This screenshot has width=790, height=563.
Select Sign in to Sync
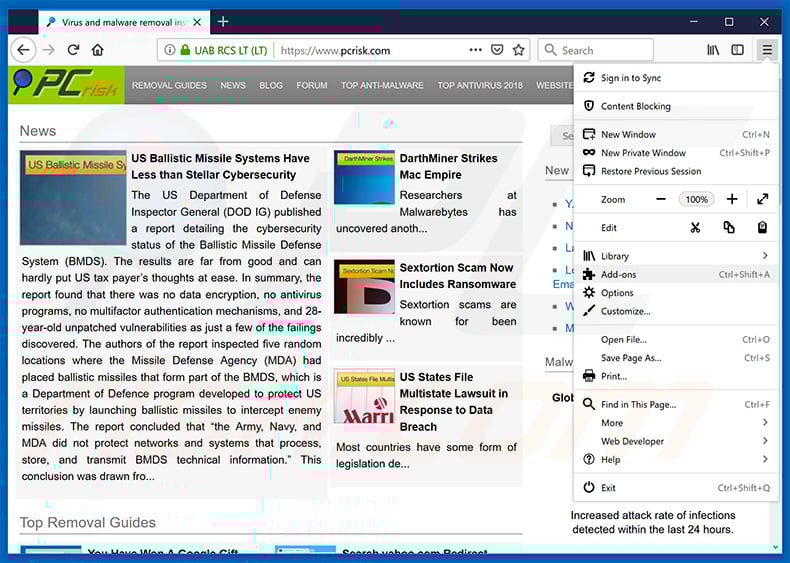click(x=674, y=78)
